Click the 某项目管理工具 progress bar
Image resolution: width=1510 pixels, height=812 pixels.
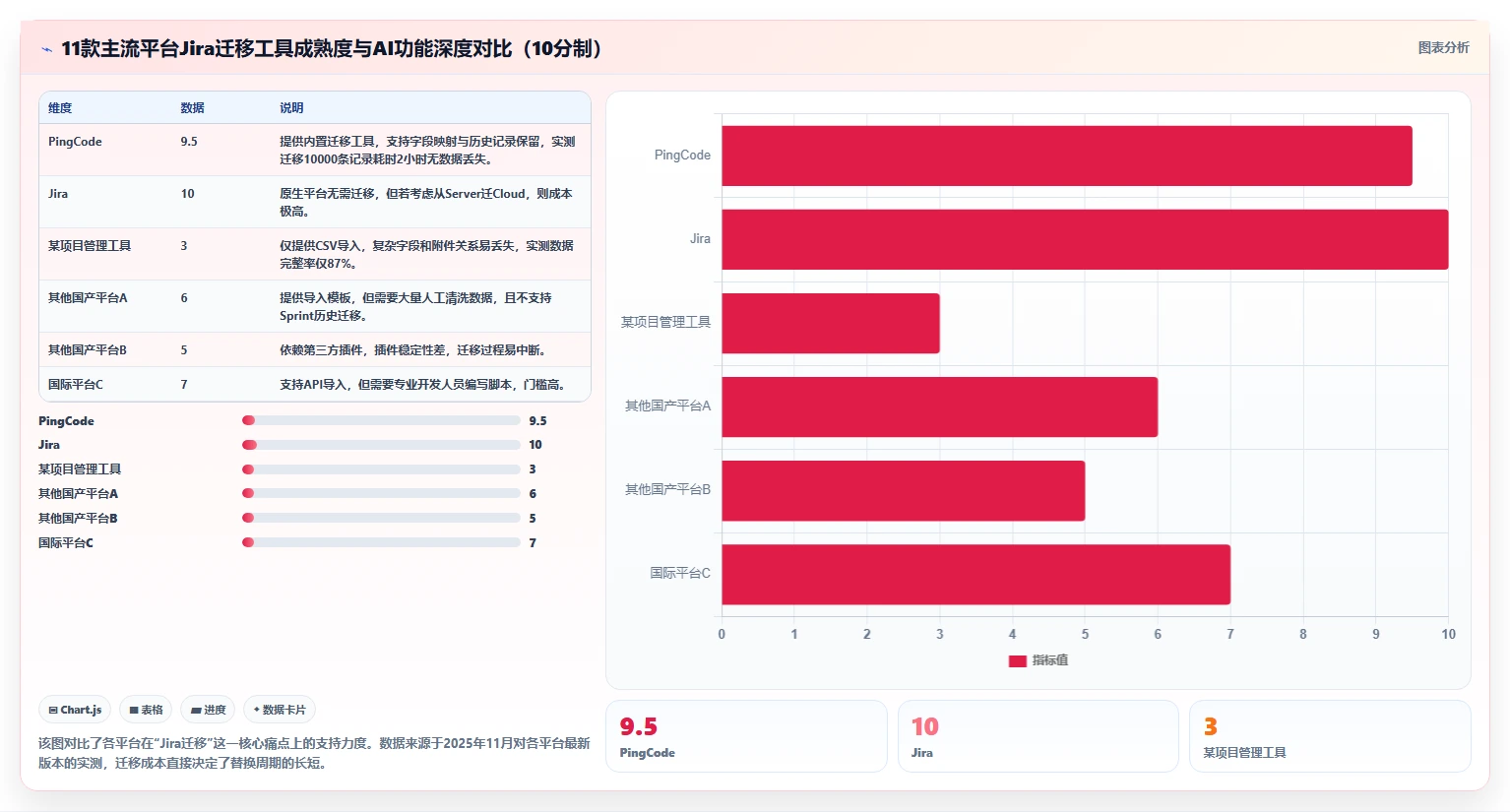381,469
